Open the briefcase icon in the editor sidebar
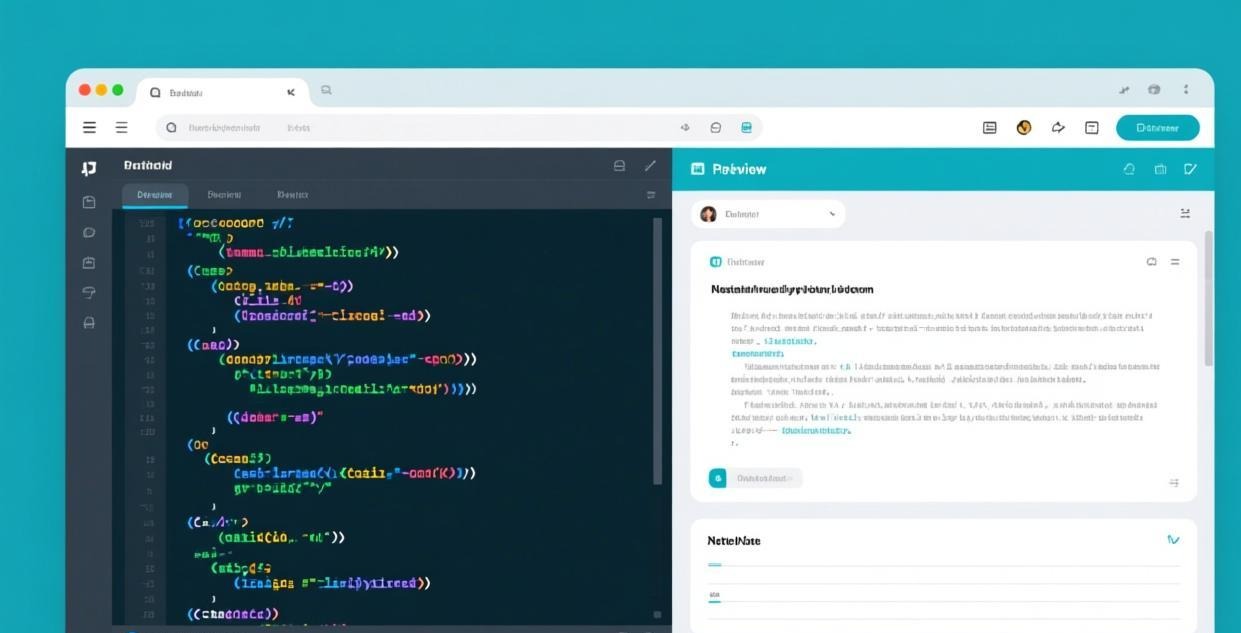1241x633 pixels. [89, 262]
